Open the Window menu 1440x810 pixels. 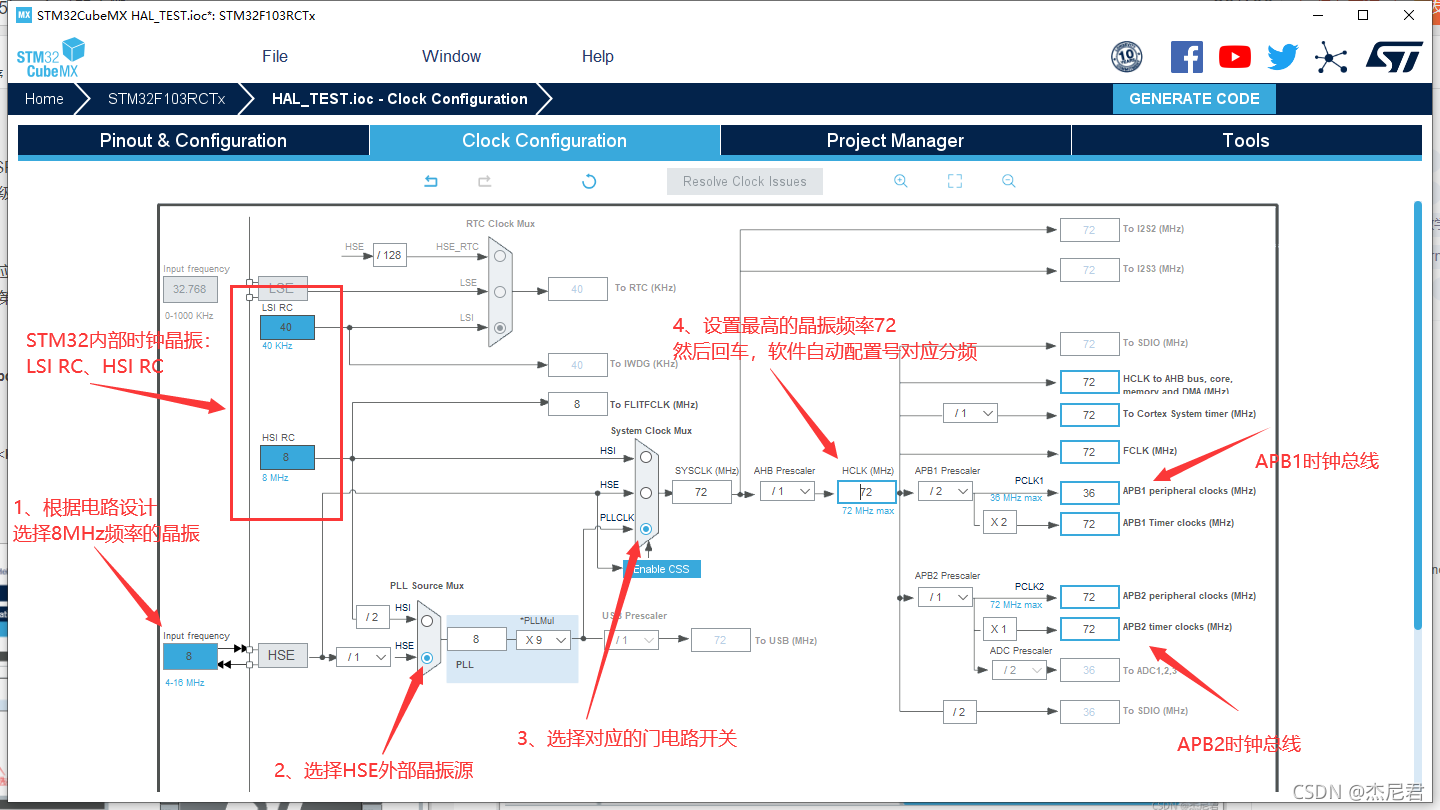point(451,57)
